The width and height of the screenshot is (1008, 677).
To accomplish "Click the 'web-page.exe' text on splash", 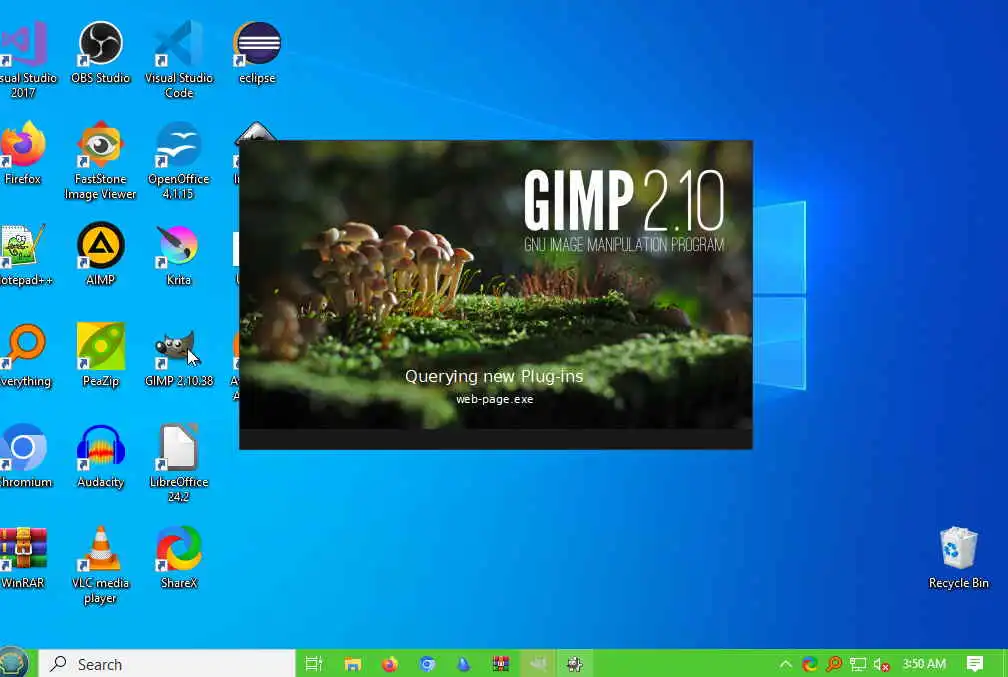I will (x=495, y=399).
